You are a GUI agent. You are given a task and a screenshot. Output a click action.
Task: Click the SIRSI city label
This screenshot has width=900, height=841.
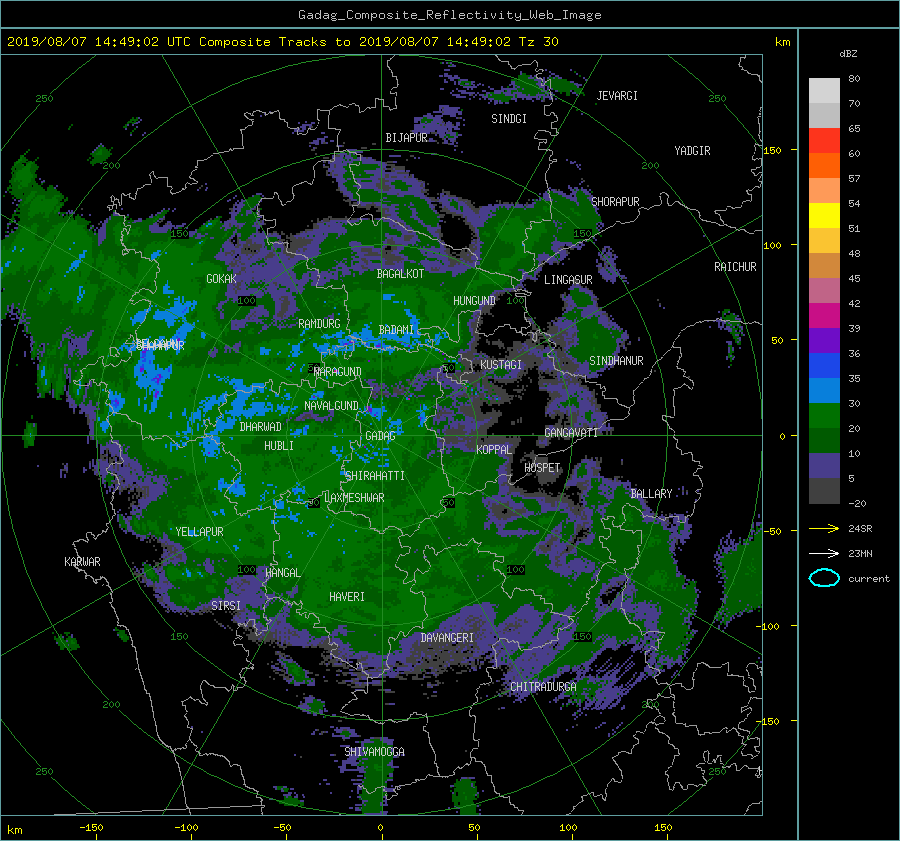(226, 606)
